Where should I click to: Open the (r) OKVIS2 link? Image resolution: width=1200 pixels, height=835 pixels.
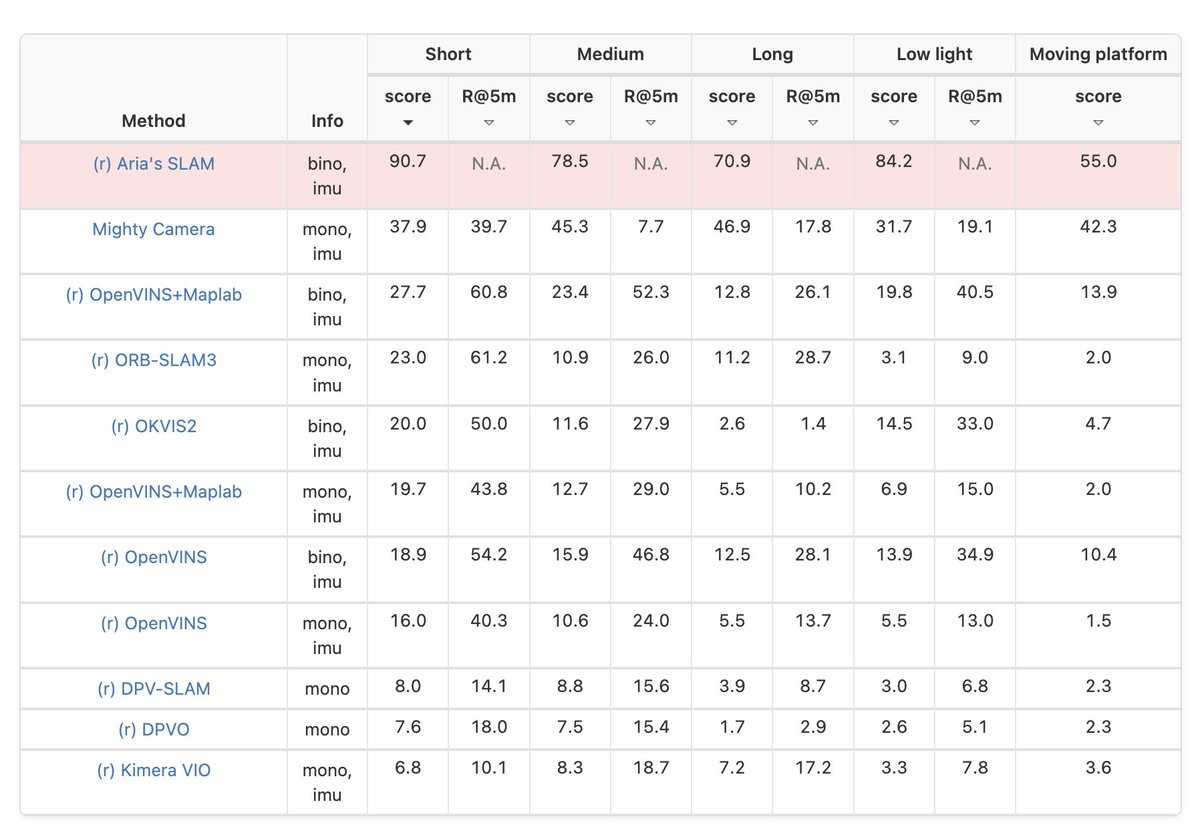153,426
